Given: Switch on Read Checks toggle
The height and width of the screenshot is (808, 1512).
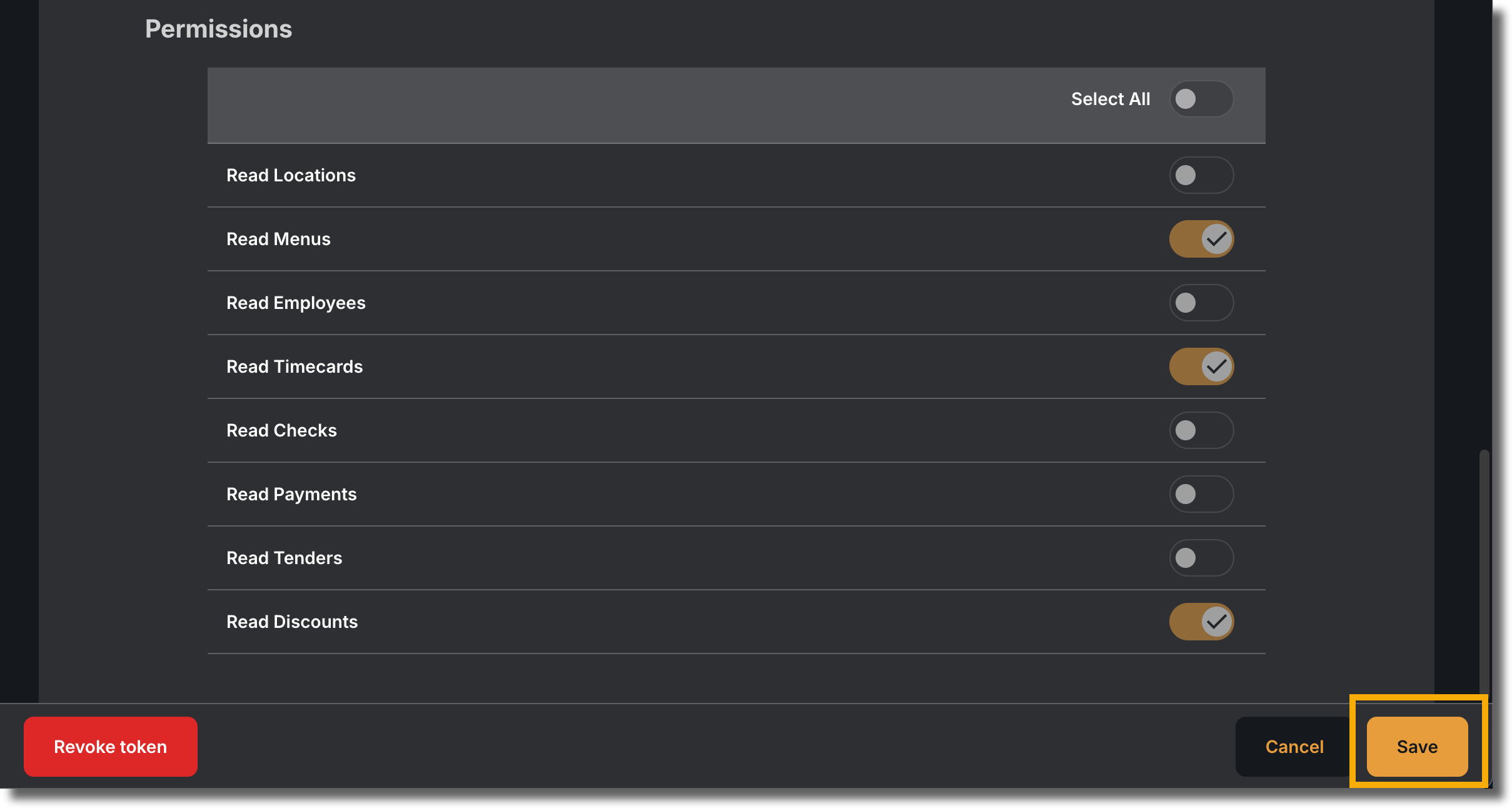Looking at the screenshot, I should 1201,430.
